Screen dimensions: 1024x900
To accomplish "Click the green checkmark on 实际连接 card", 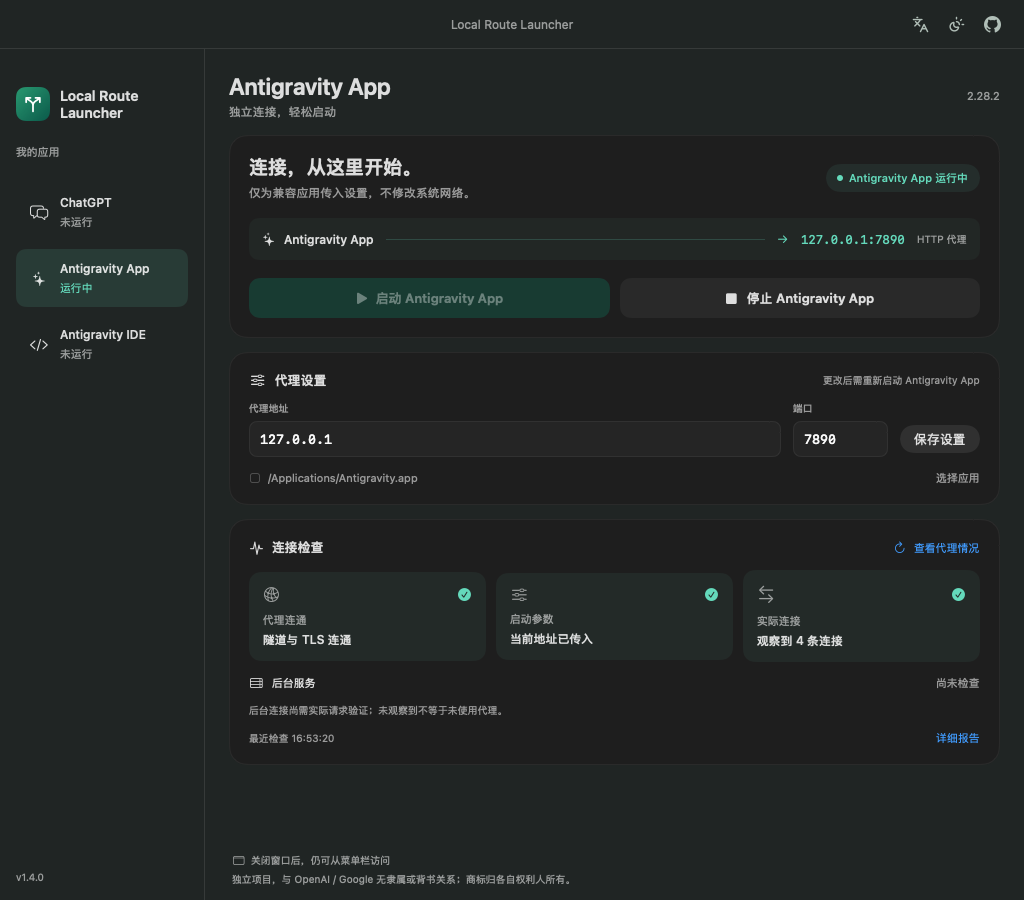I will (958, 594).
